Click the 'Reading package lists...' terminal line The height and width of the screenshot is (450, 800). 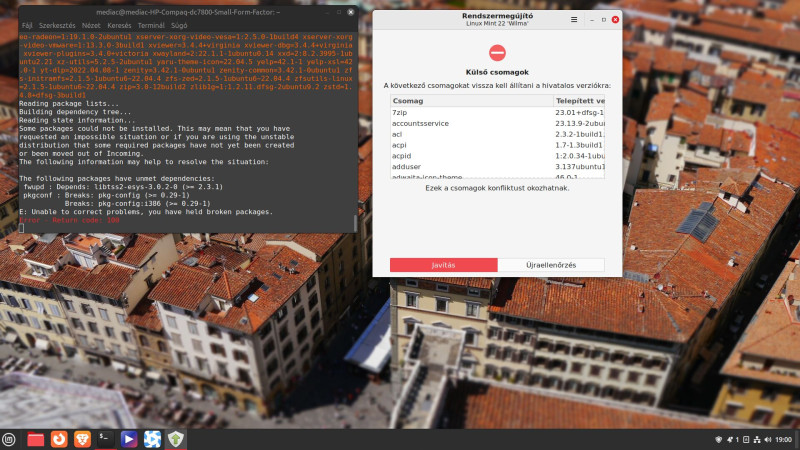coord(69,104)
